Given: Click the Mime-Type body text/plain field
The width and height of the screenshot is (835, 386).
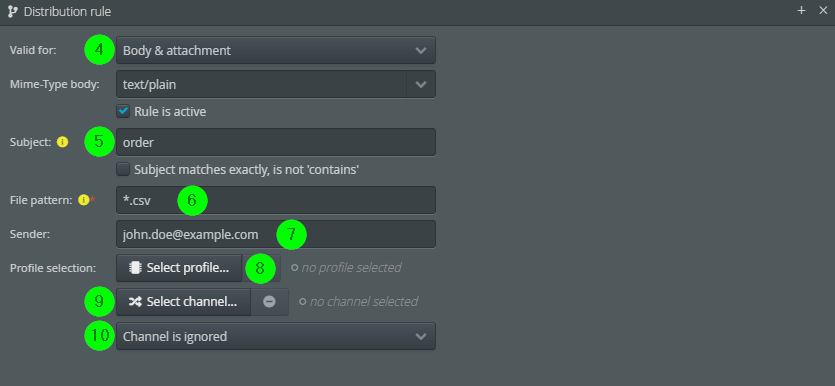Looking at the screenshot, I should tap(261, 84).
